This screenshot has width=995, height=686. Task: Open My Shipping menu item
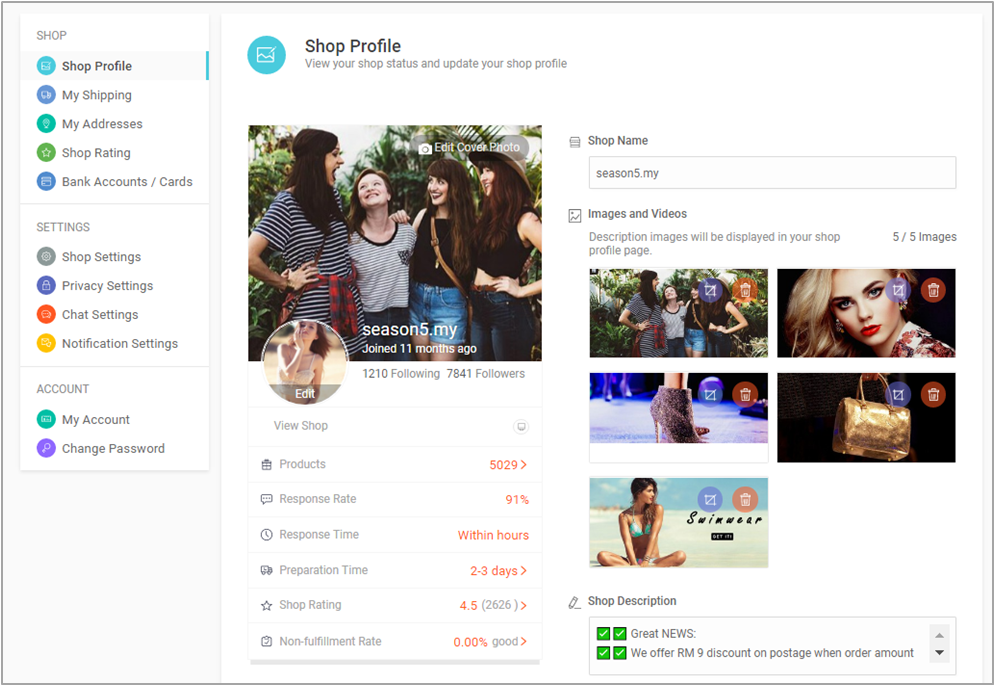coord(96,95)
